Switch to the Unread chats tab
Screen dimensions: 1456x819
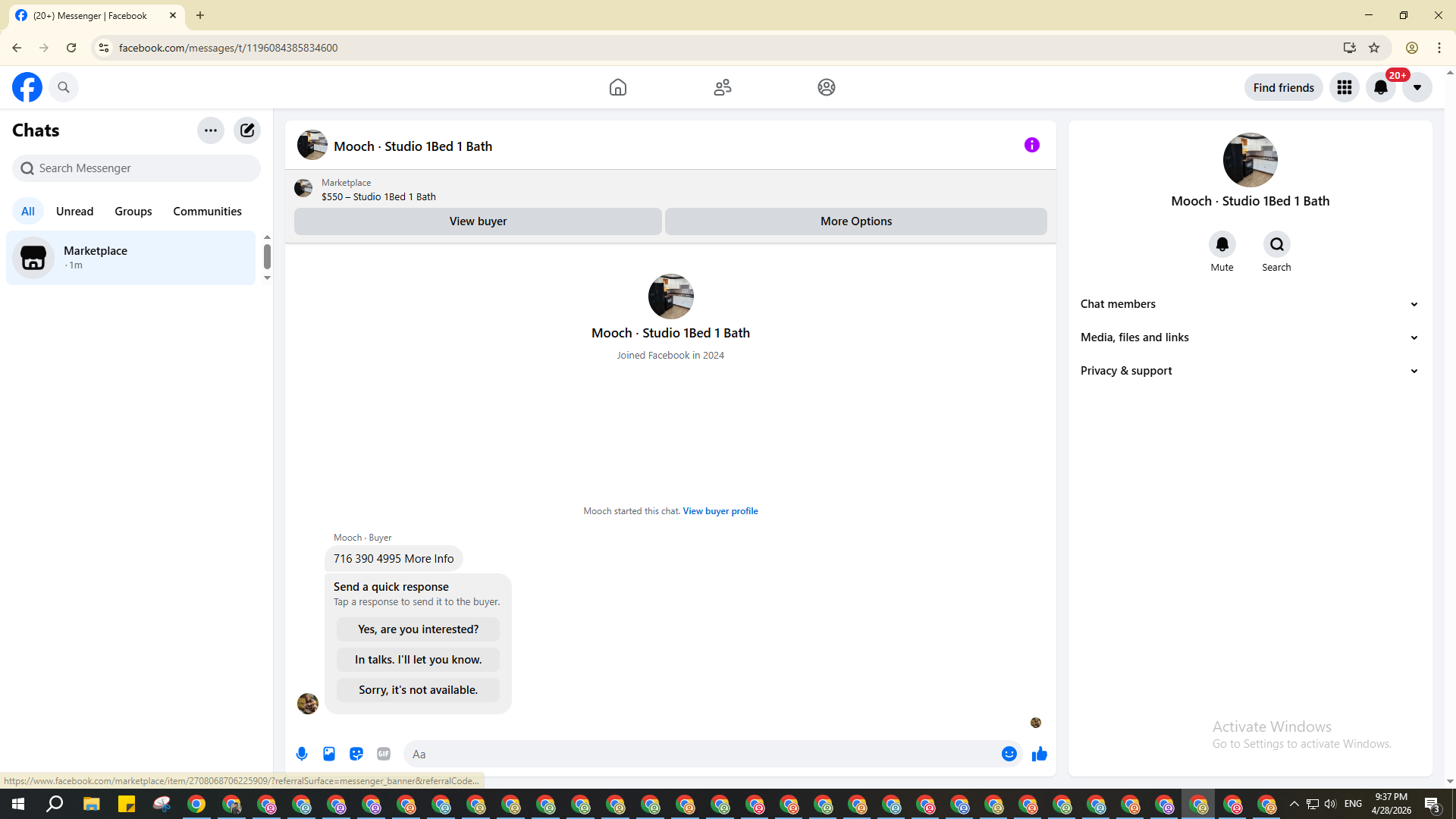74,212
